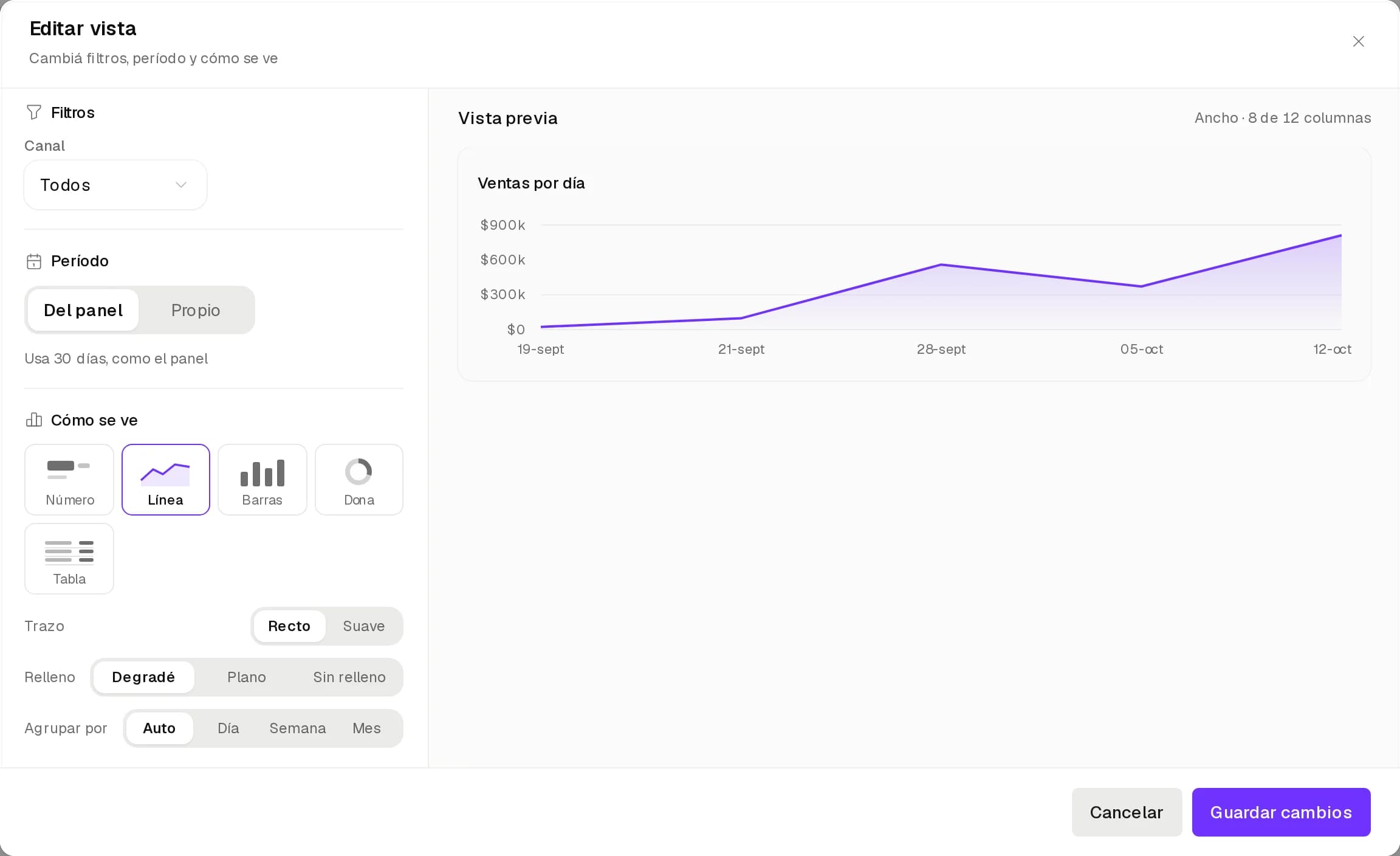Click the Cancelar button

(1127, 812)
